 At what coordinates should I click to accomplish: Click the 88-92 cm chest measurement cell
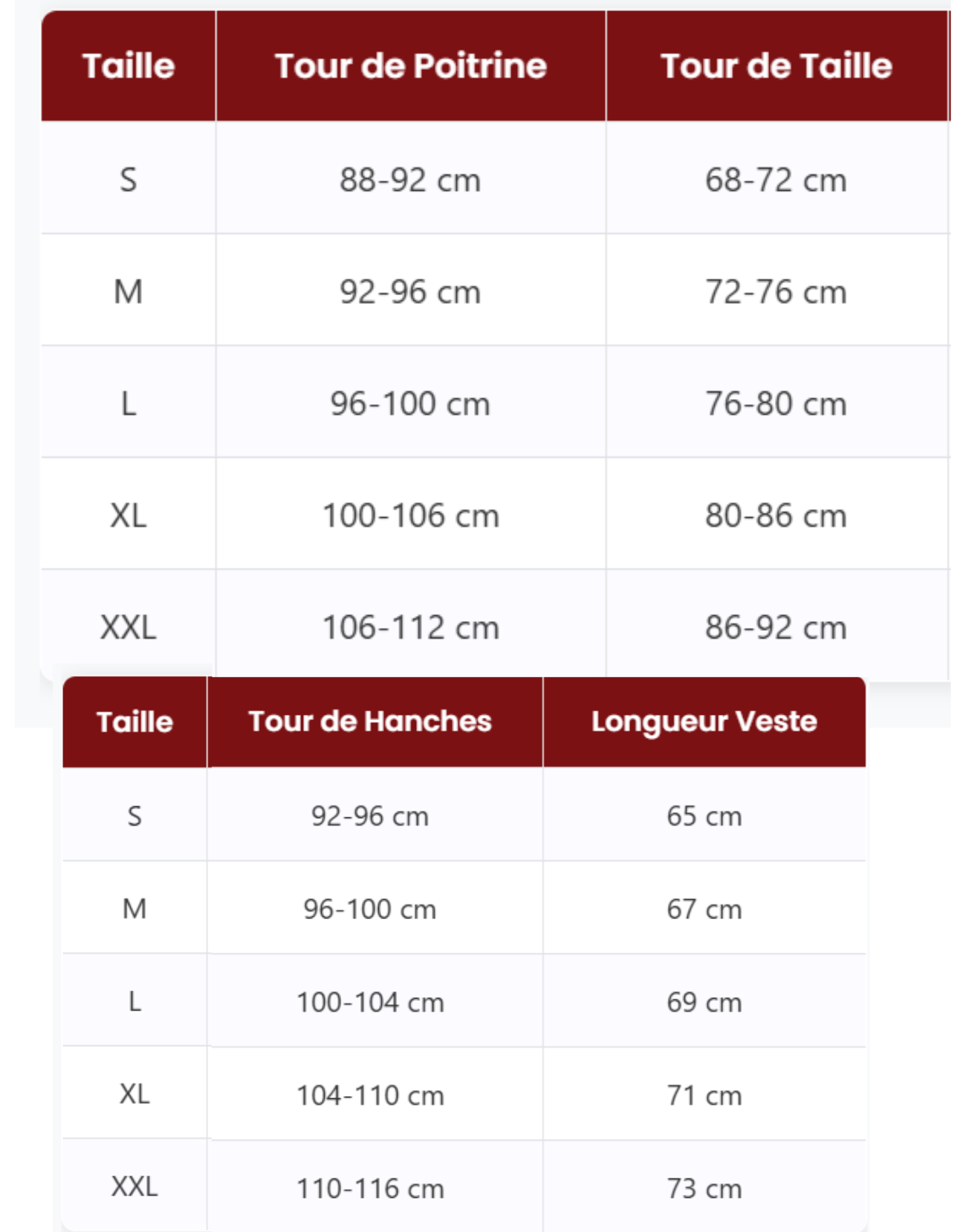coord(410,180)
